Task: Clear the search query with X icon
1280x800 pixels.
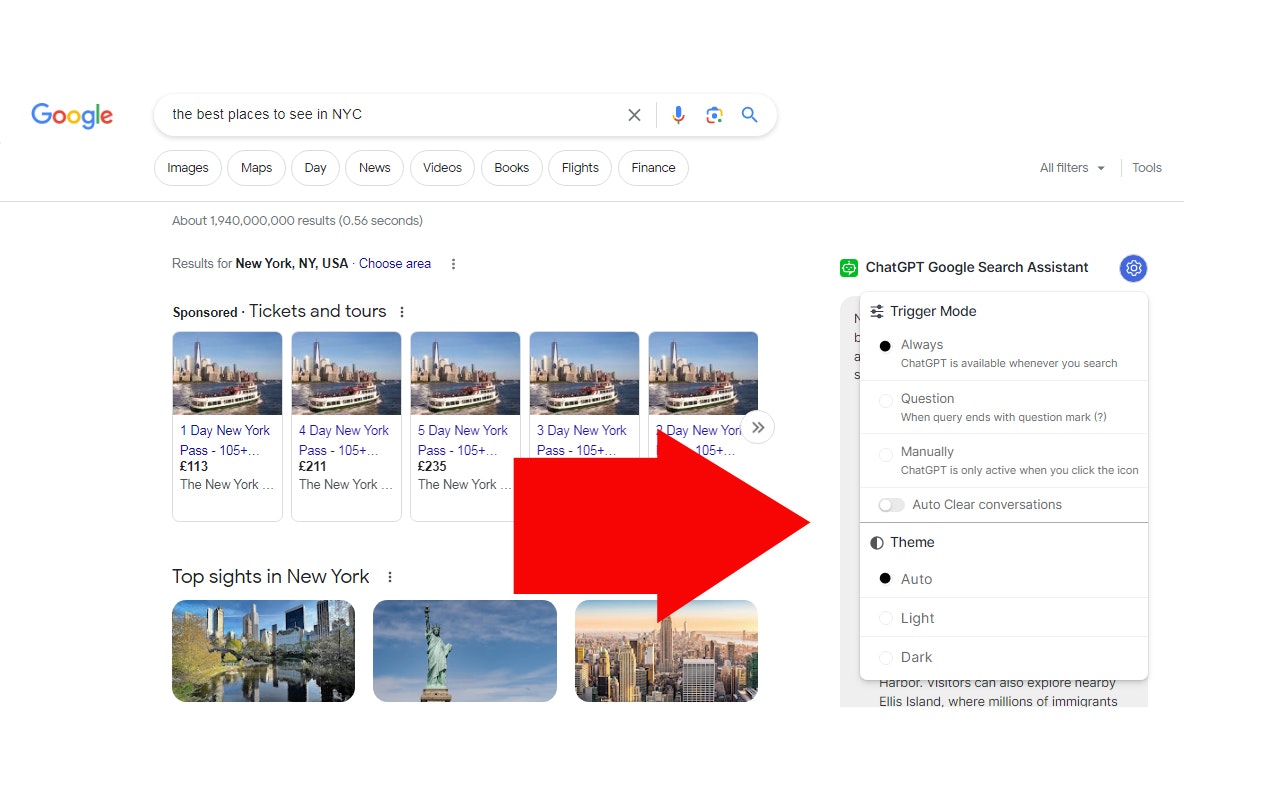Action: tap(634, 115)
